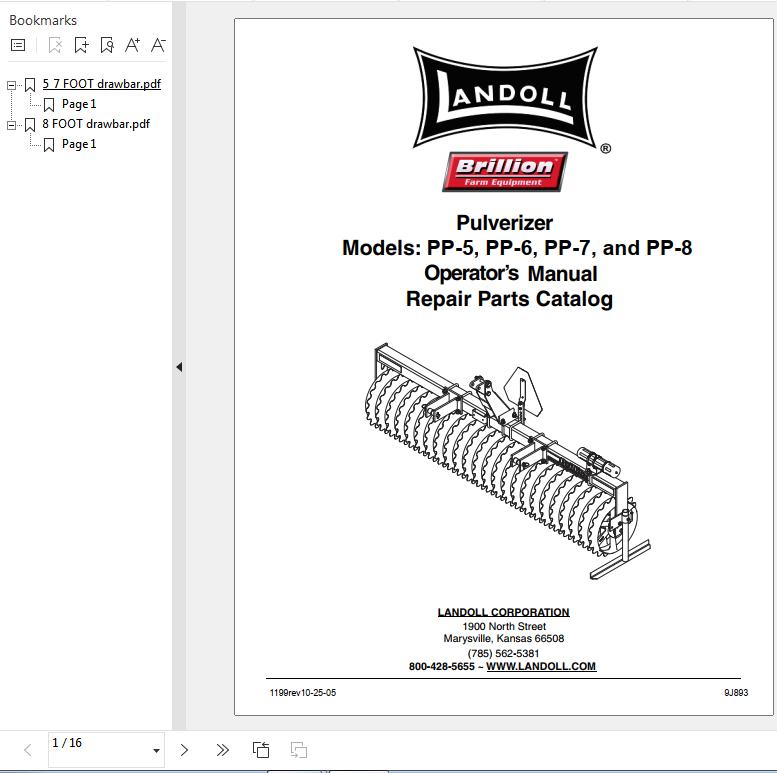777x773 pixels.
Task: Click the 800-428-5655 phone number
Action: pos(442,666)
